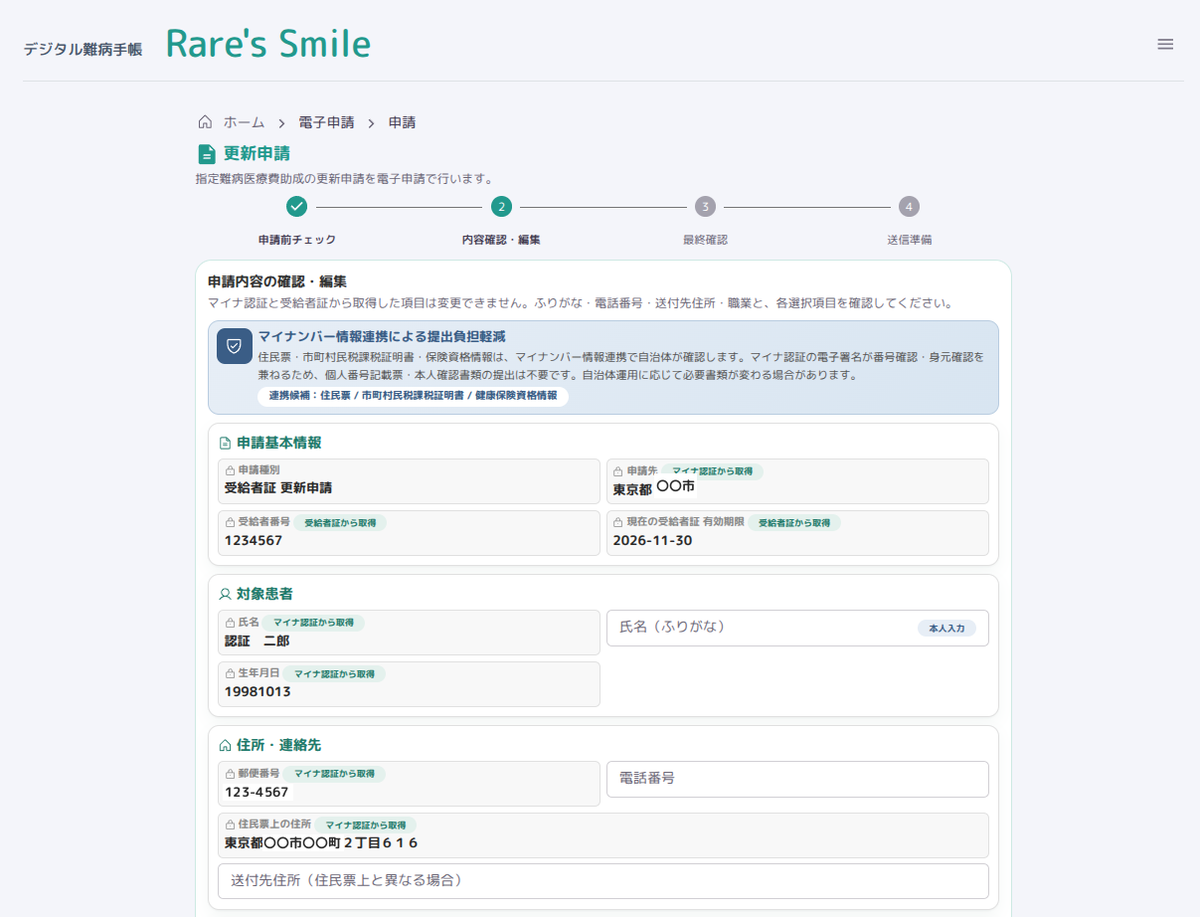Click the lock icon beside 住民票上の住所
The image size is (1200, 917).
point(230,824)
